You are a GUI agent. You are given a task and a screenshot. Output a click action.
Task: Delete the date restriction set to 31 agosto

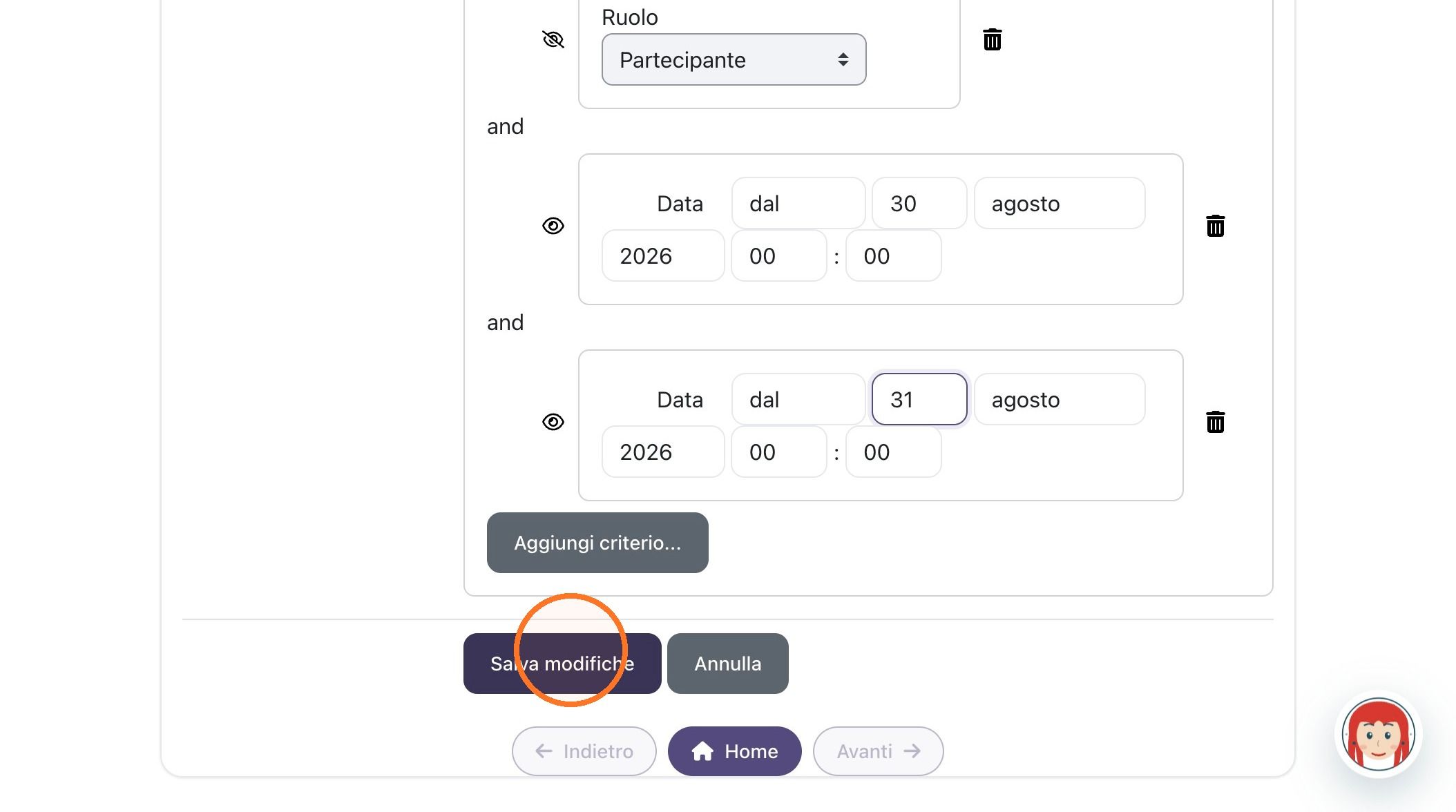click(1215, 422)
